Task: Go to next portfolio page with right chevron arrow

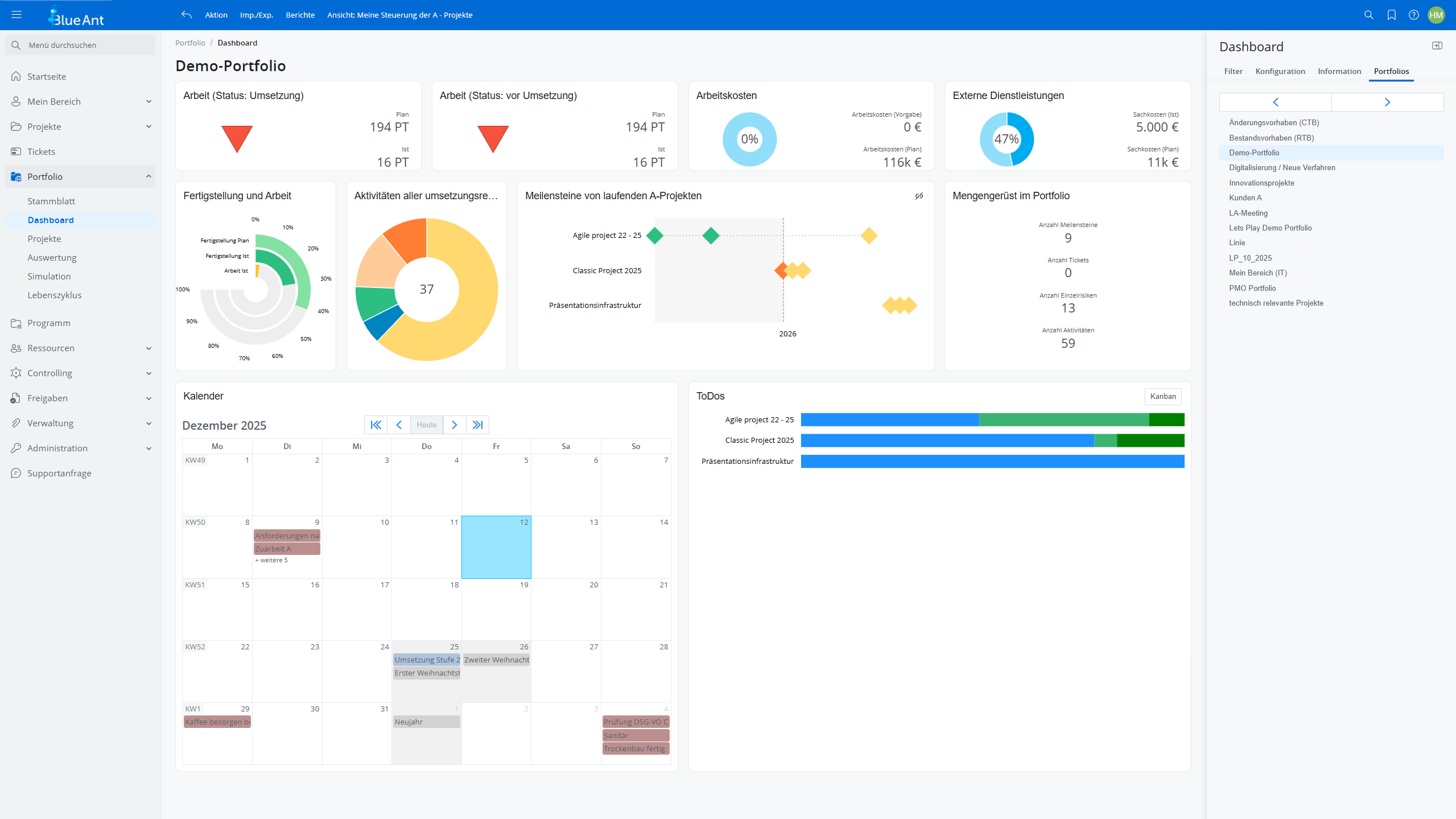Action: click(x=1388, y=102)
